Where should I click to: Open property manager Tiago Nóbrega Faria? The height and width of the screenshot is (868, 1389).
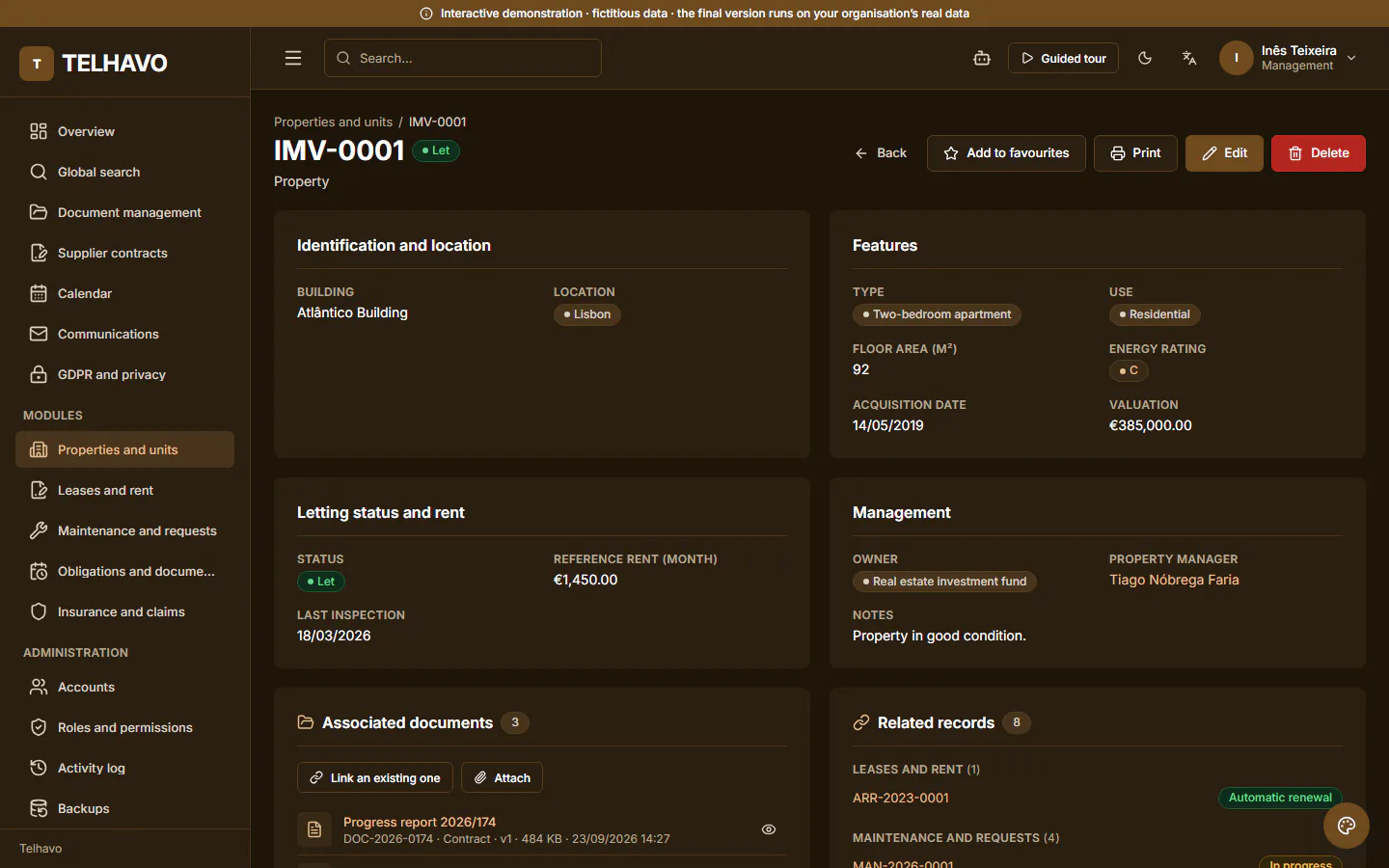coord(1174,580)
